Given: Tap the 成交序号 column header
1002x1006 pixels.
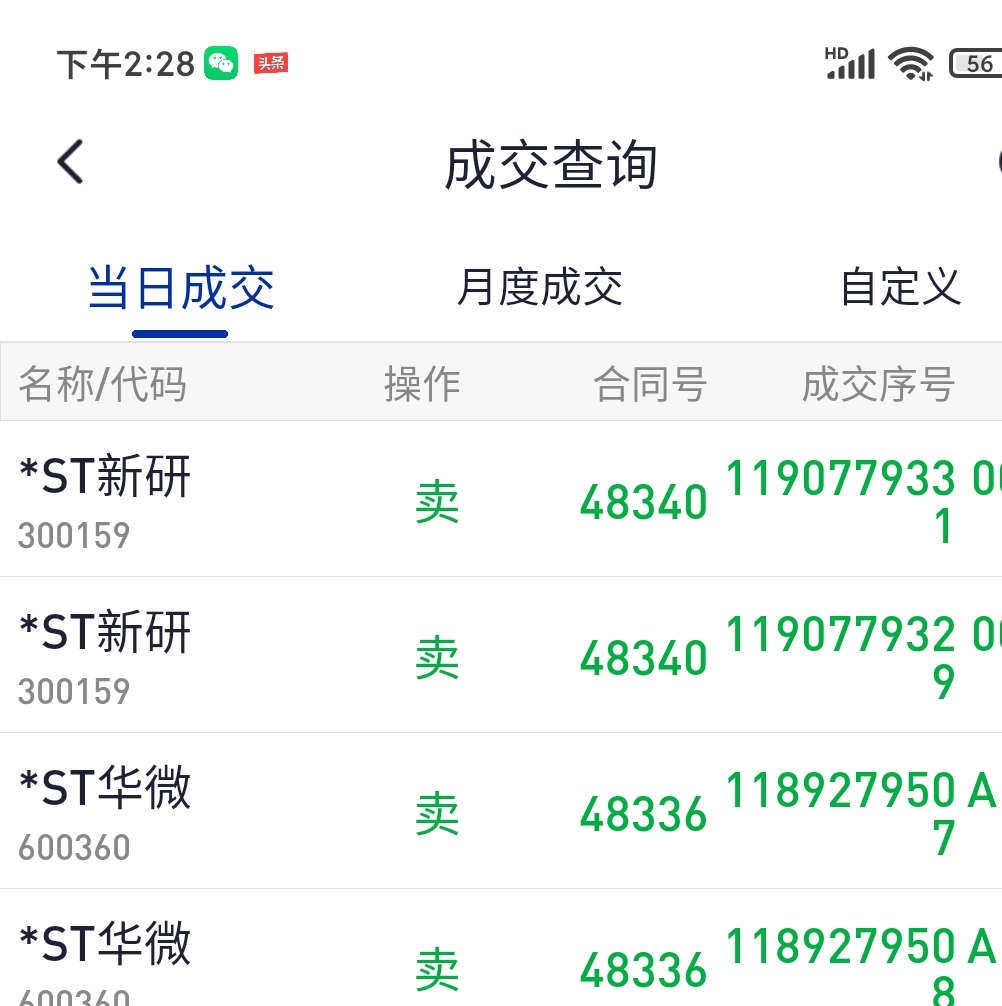Looking at the screenshot, I should pyautogui.click(x=878, y=384).
